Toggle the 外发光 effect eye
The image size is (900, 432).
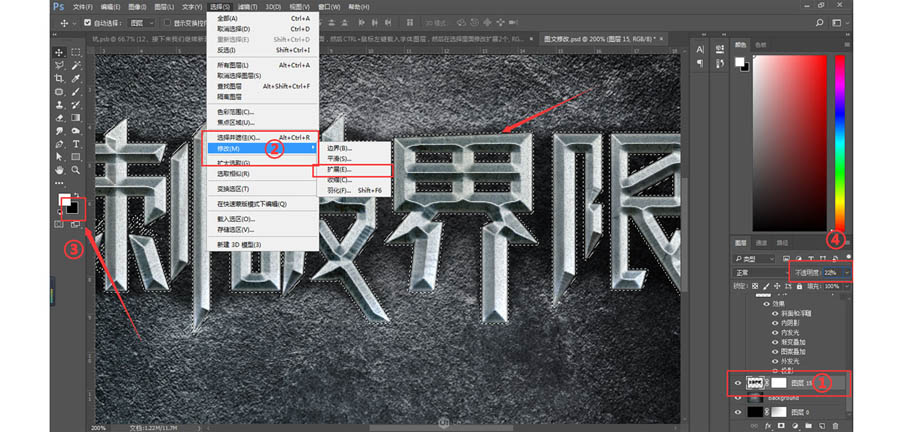(776, 361)
